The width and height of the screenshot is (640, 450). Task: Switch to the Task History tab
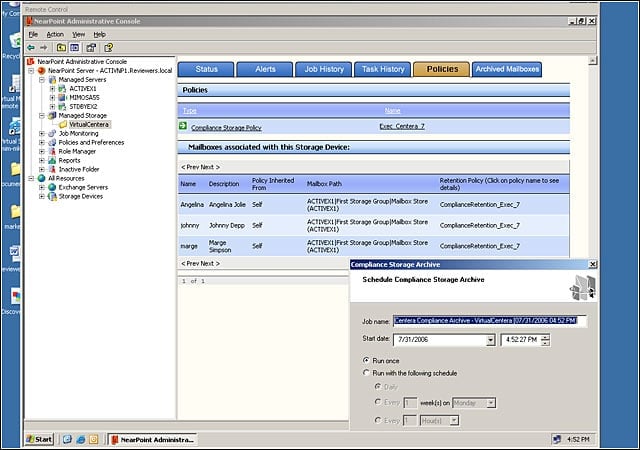click(383, 69)
